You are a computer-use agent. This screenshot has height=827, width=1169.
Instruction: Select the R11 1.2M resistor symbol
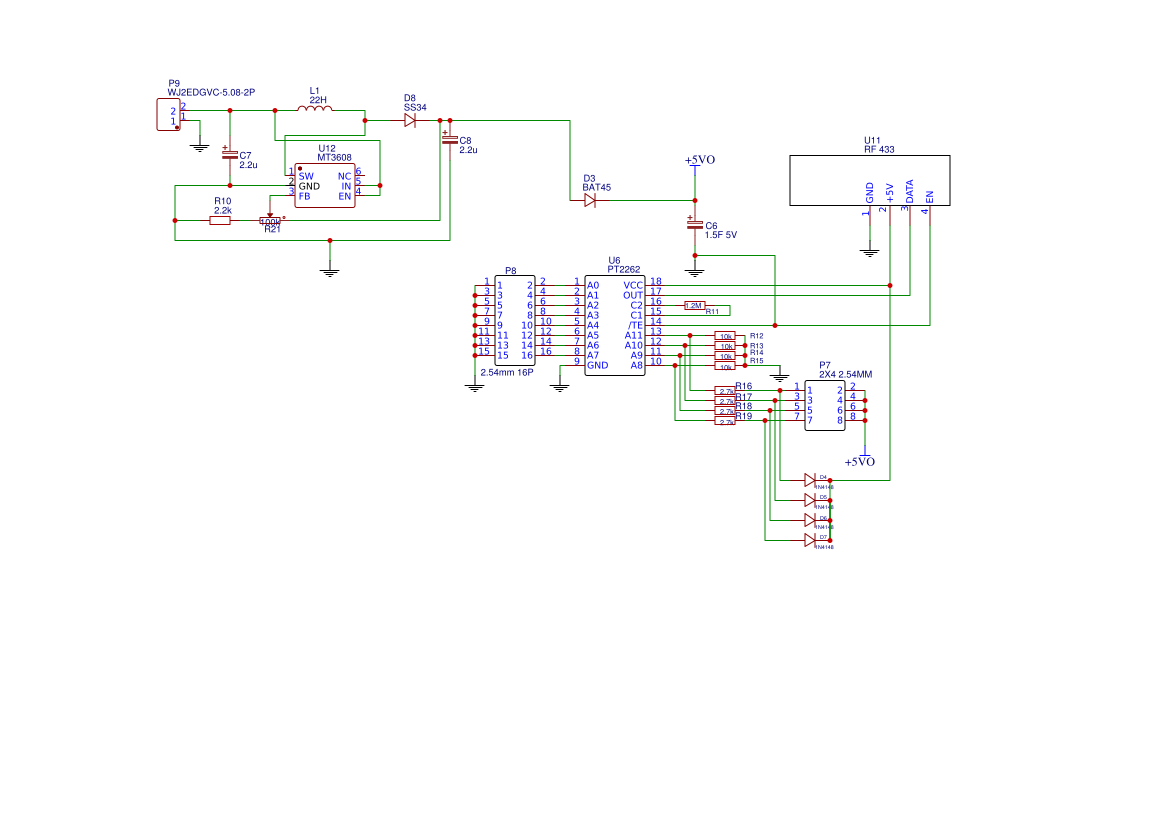point(694,305)
